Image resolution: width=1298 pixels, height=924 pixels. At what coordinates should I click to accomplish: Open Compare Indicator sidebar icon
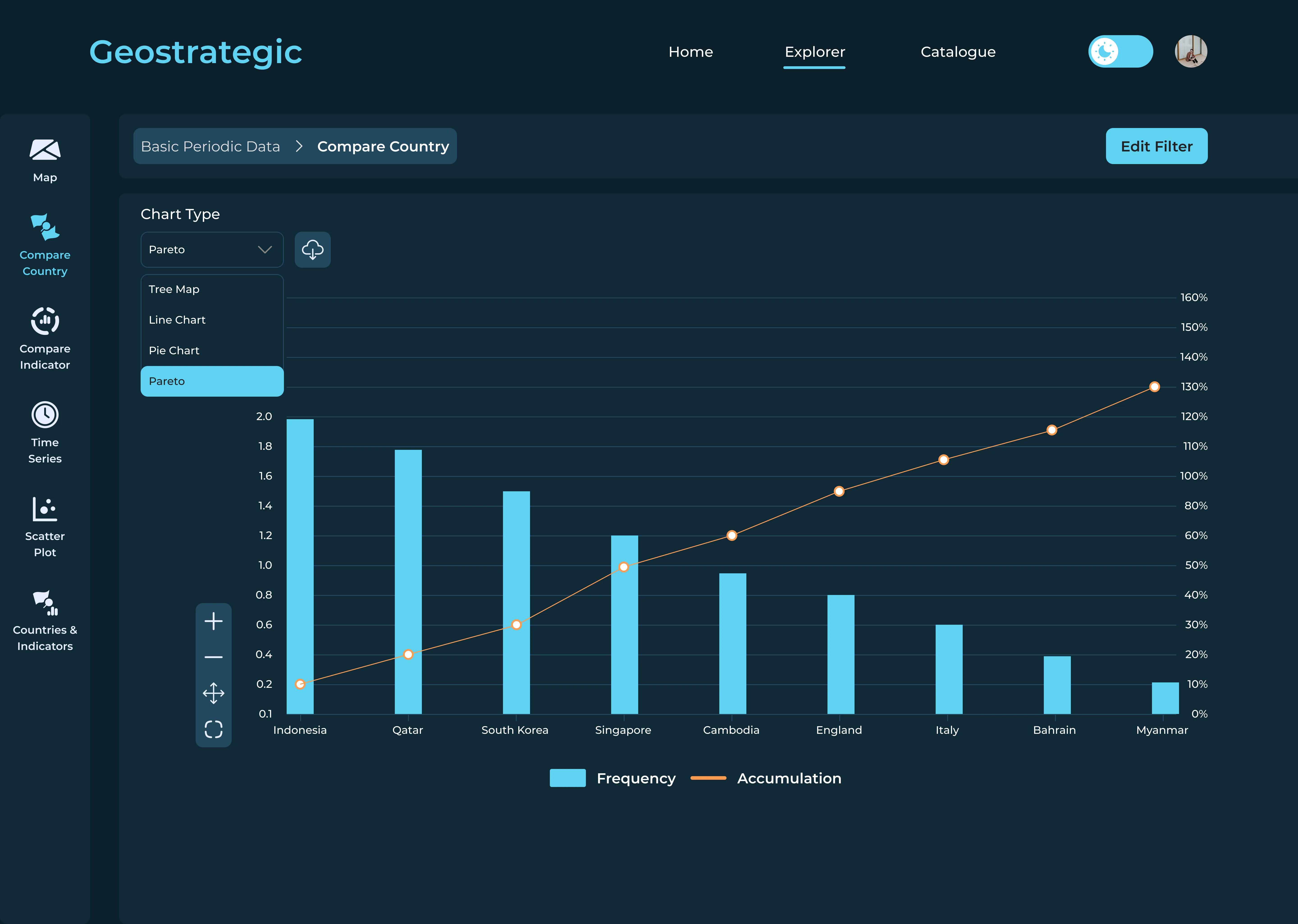click(45, 321)
